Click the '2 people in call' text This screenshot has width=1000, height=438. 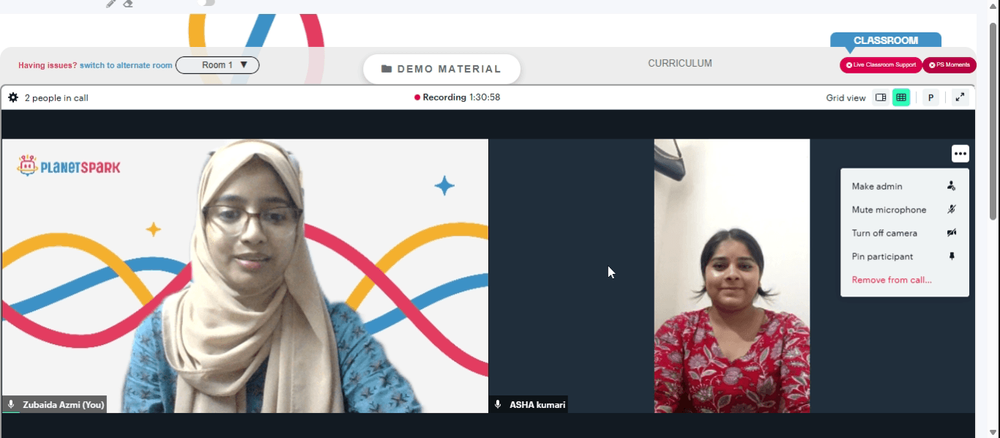(x=56, y=98)
